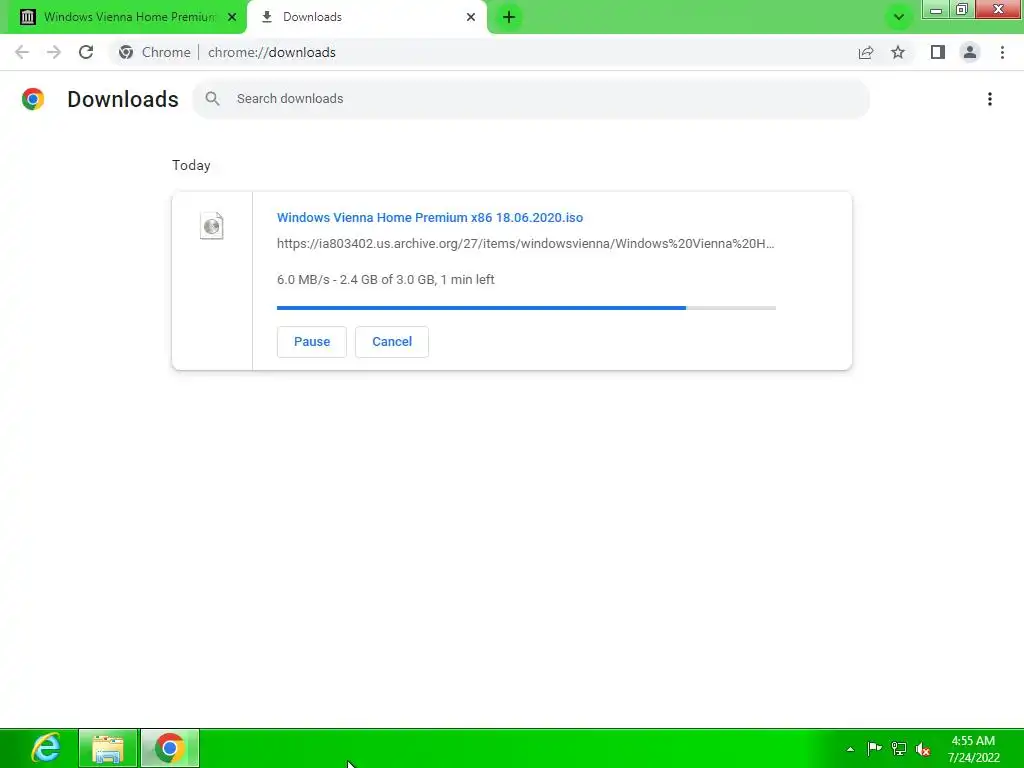Click the Downloads page title

click(123, 99)
